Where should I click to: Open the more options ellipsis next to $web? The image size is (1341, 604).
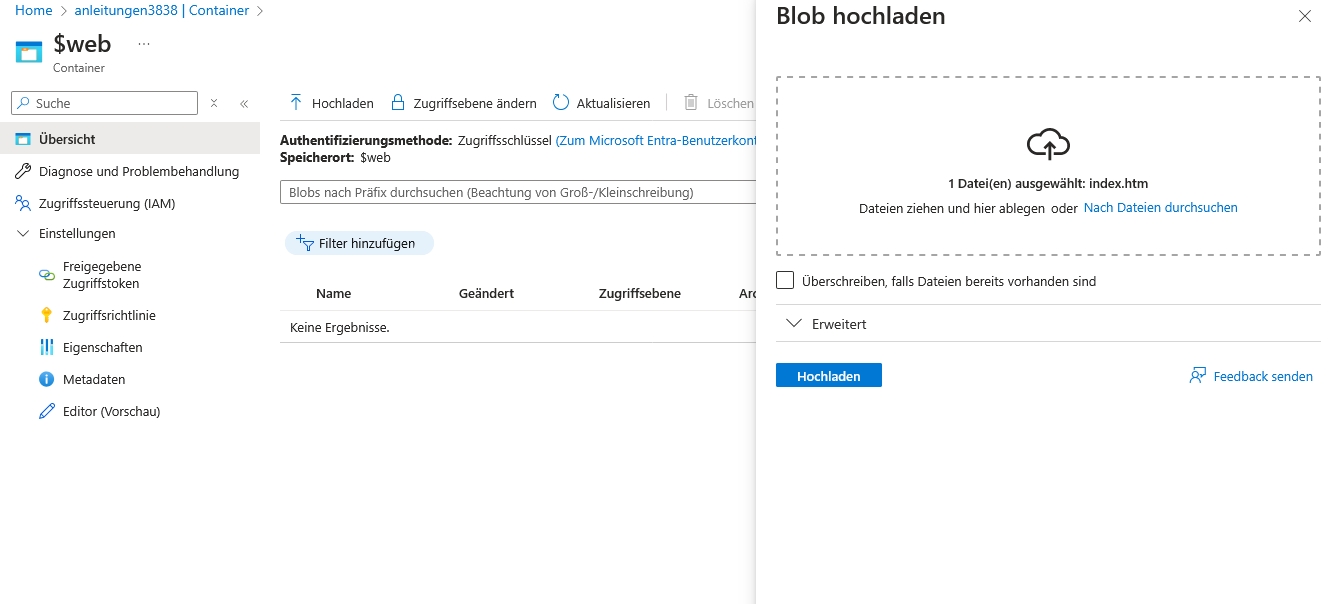(x=144, y=44)
